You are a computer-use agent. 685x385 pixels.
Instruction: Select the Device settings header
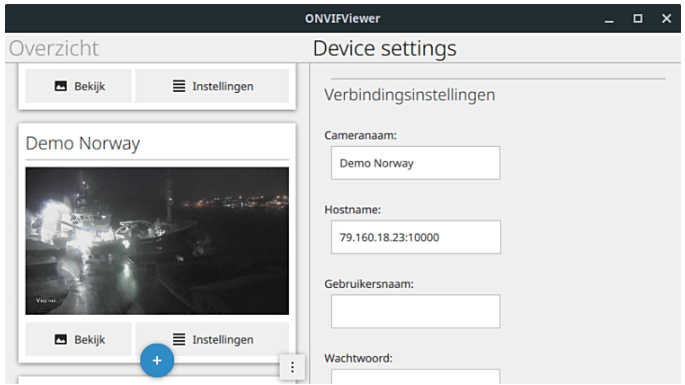384,49
